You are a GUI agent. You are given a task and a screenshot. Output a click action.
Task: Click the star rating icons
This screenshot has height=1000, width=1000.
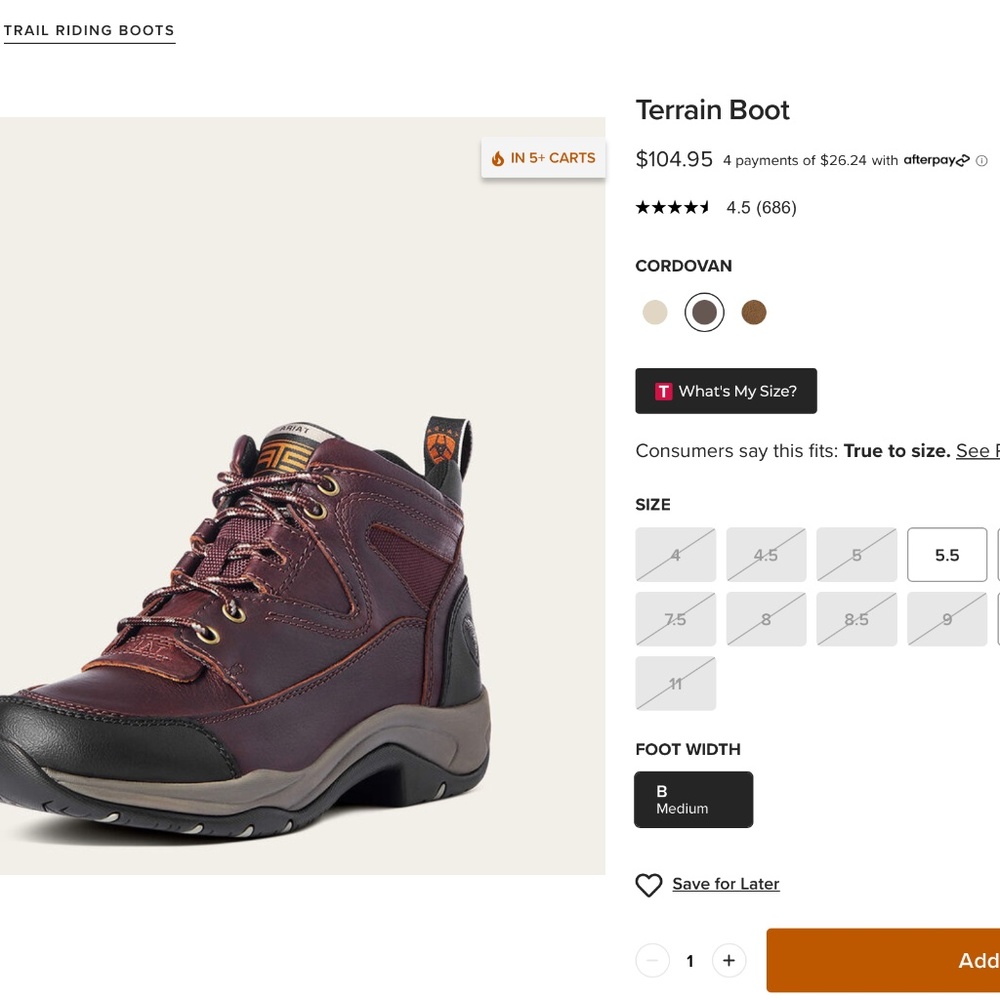pyautogui.click(x=673, y=207)
